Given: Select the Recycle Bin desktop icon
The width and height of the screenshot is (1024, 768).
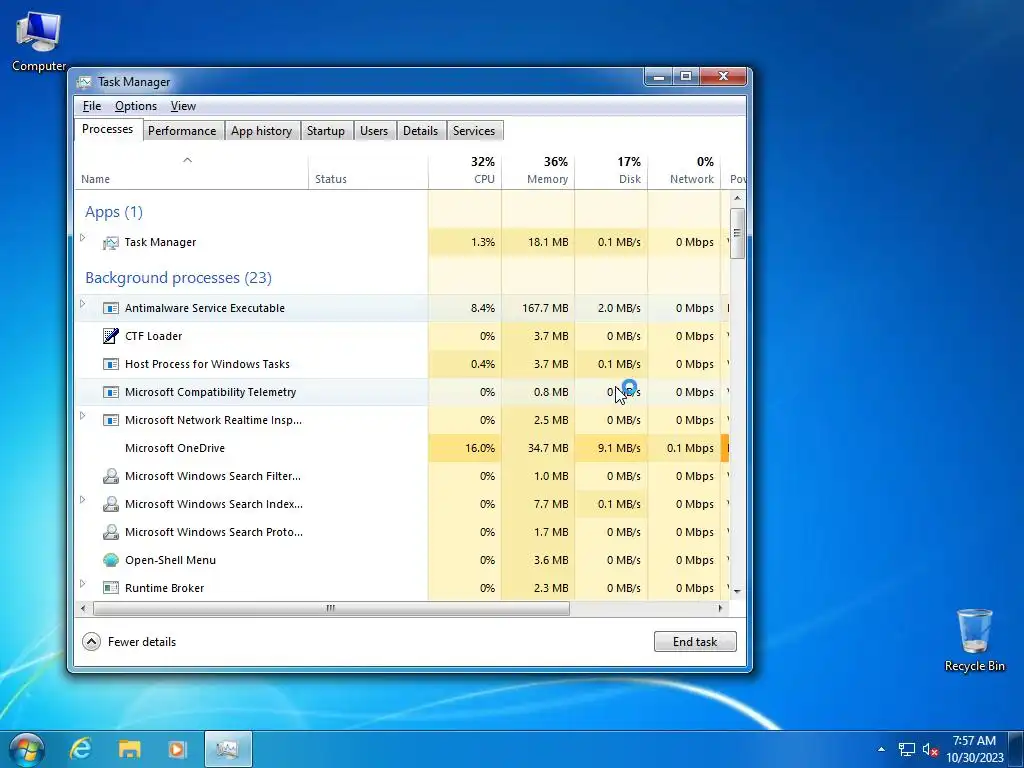Looking at the screenshot, I should (974, 641).
